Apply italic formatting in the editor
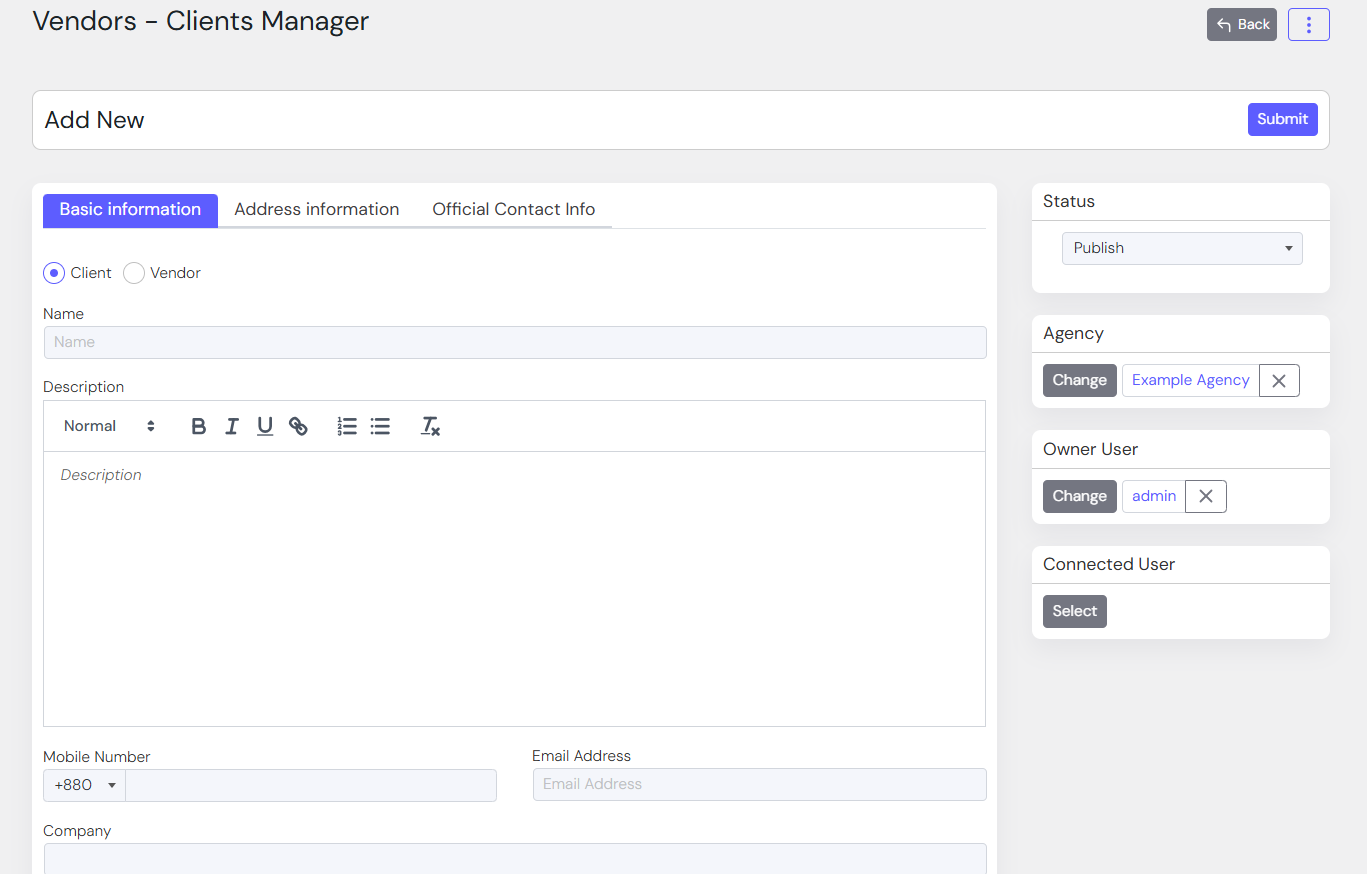The height and width of the screenshot is (874, 1367). pyautogui.click(x=232, y=427)
